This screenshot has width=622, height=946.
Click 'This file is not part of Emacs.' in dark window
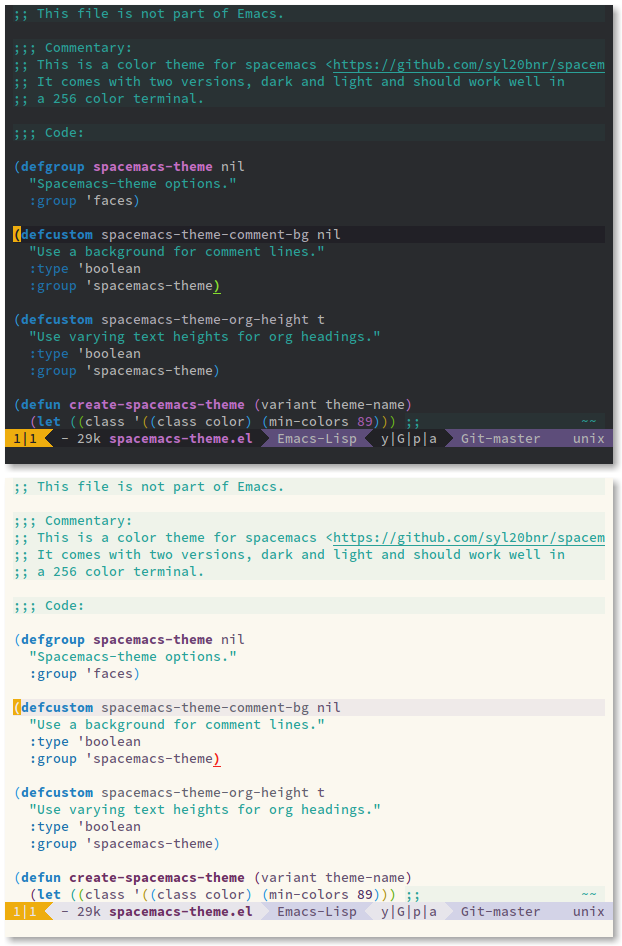tap(160, 13)
